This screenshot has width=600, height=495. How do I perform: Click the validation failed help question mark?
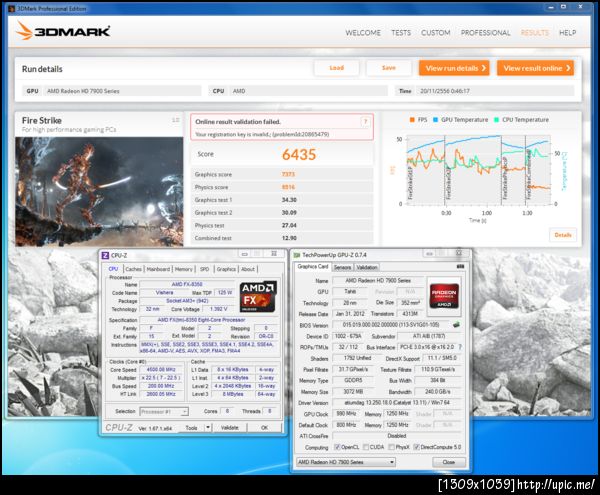coord(365,122)
